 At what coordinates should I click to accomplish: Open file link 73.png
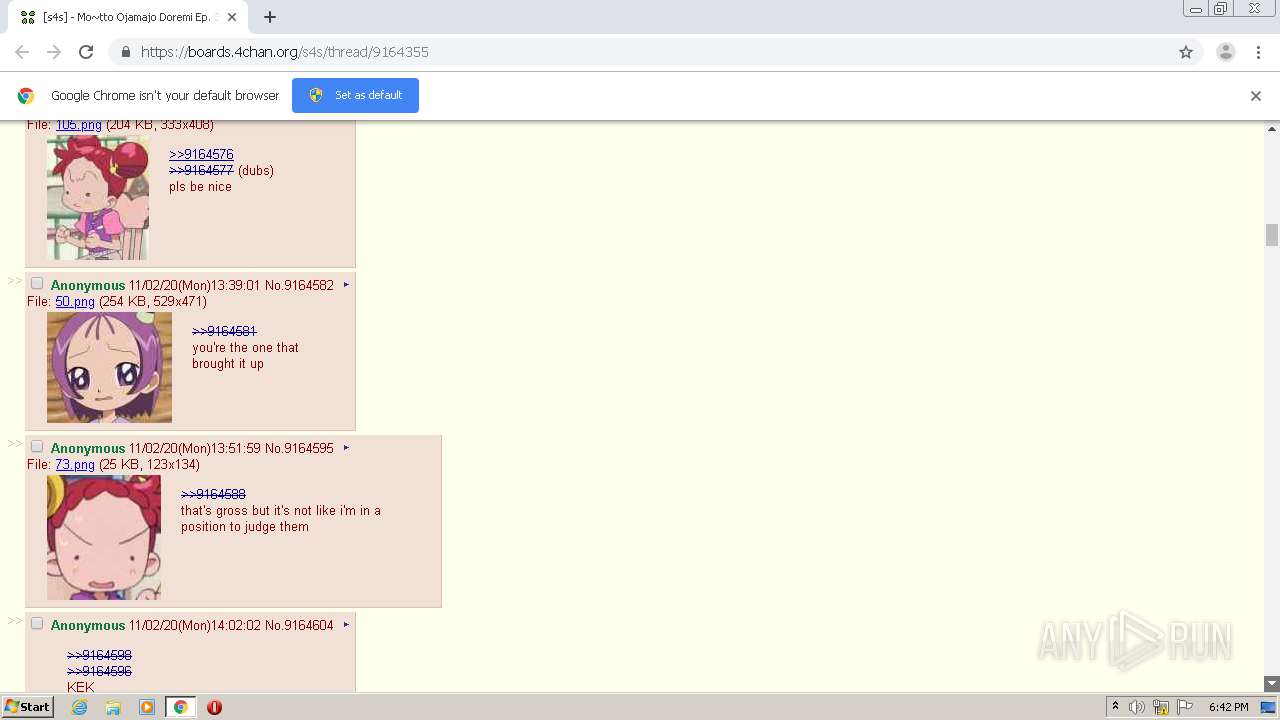(x=75, y=464)
